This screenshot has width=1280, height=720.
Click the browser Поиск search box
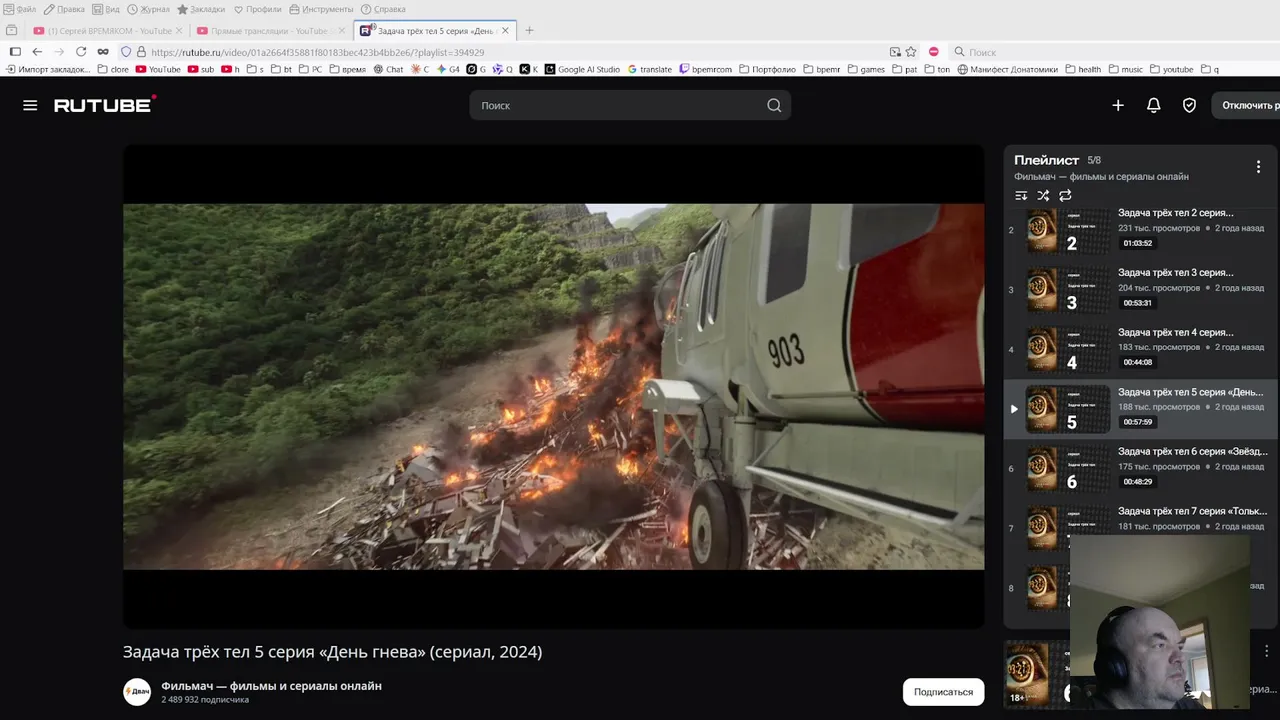tap(1110, 52)
